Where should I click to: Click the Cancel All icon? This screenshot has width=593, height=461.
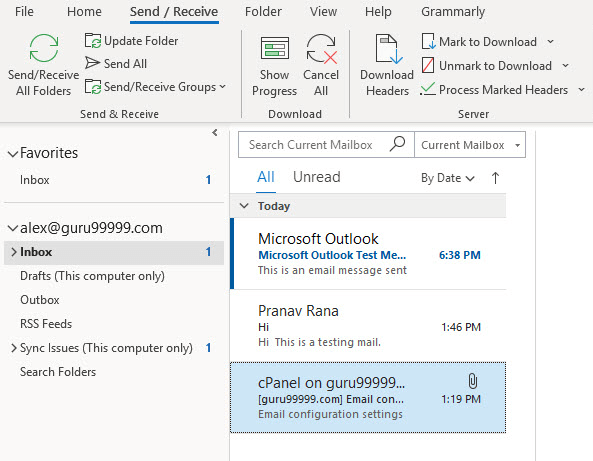tap(321, 48)
